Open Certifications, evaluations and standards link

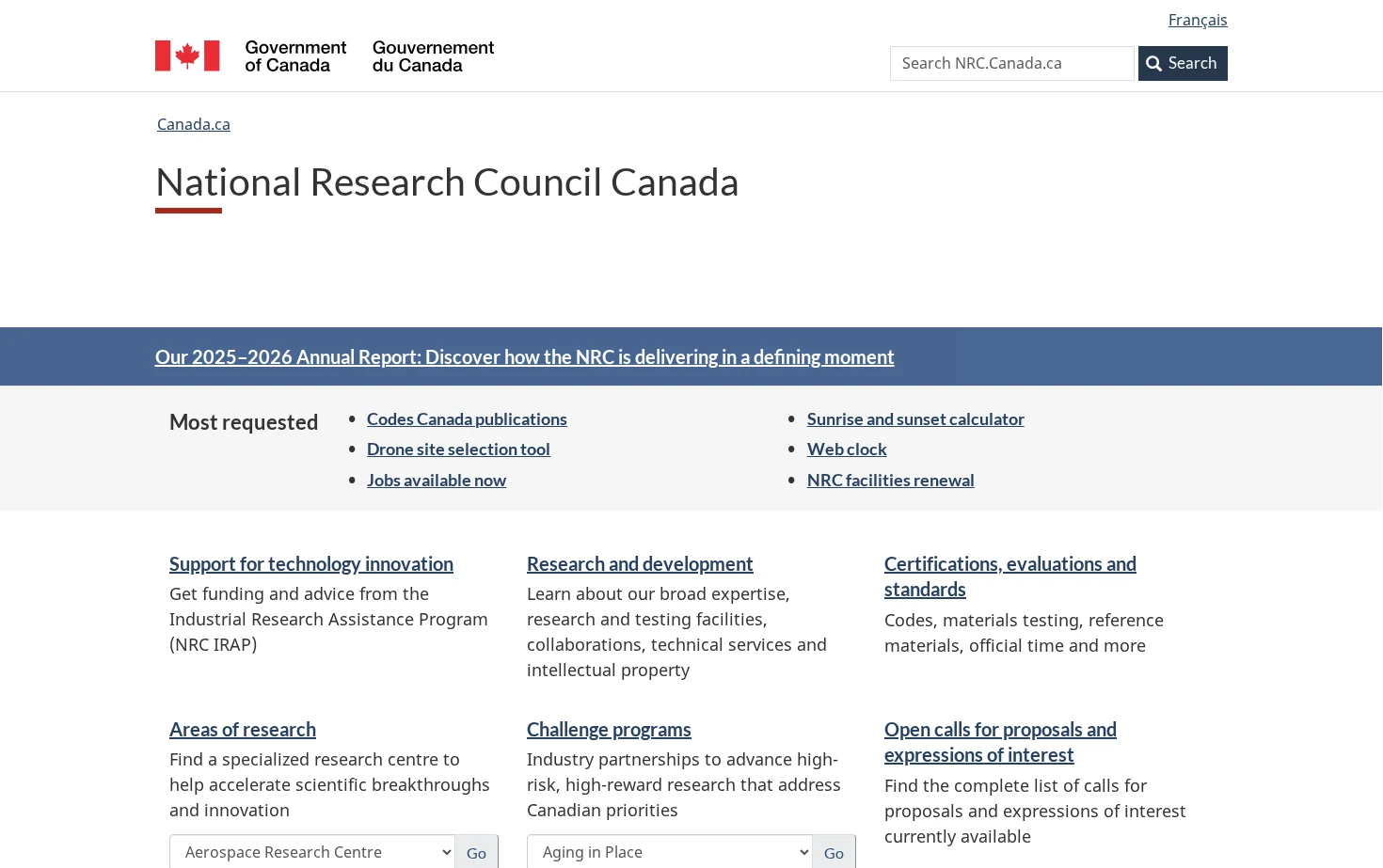(1010, 576)
